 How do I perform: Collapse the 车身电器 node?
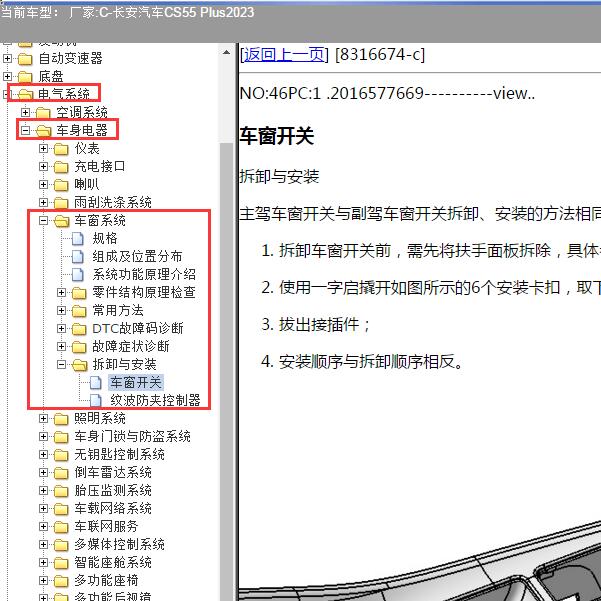click(x=25, y=130)
